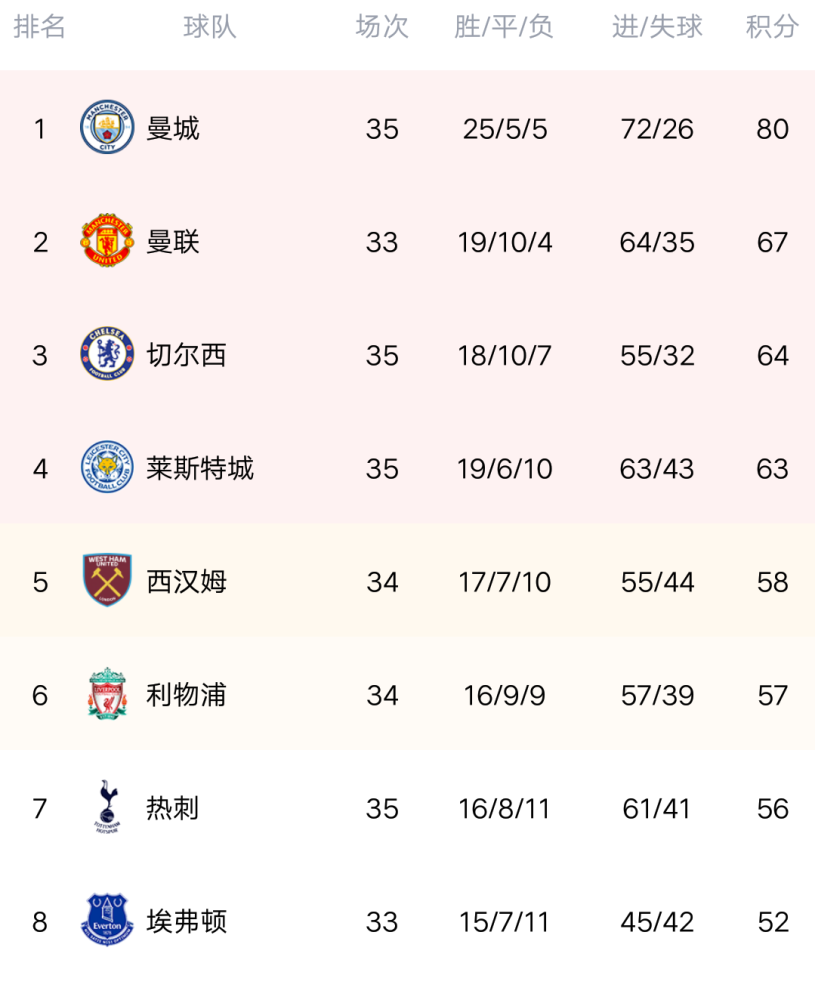Click the 排名 column header
The width and height of the screenshot is (815, 1000).
tap(40, 27)
